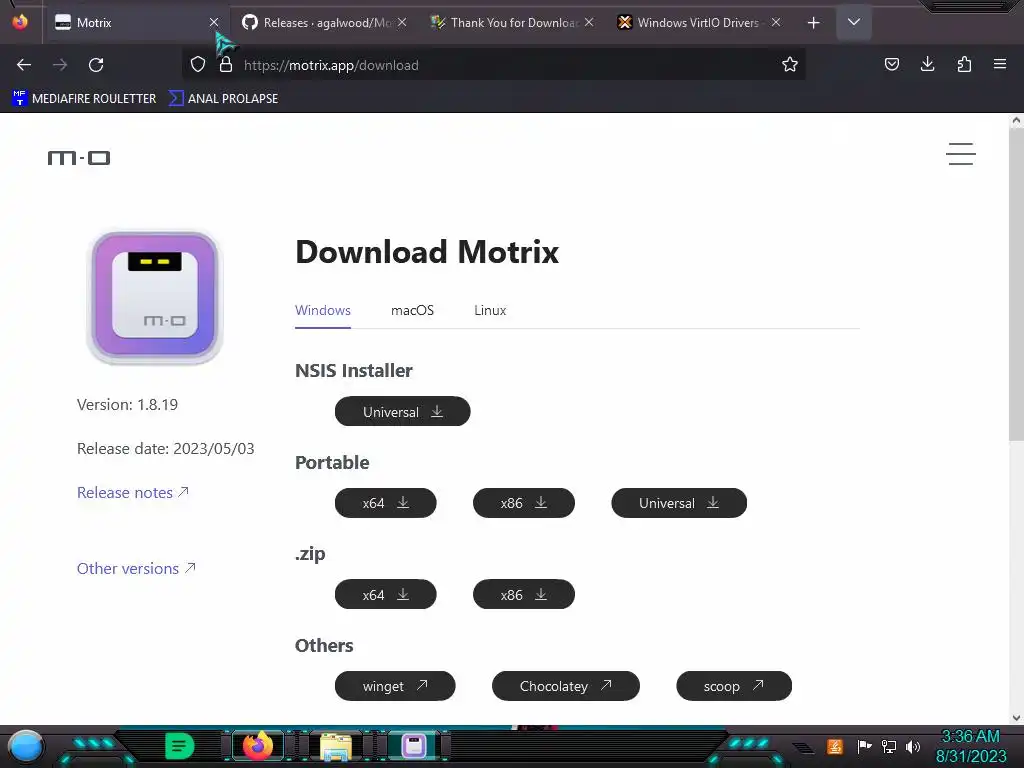1024x768 pixels.
Task: Open the Action Center flag tray icon
Action: 864,746
